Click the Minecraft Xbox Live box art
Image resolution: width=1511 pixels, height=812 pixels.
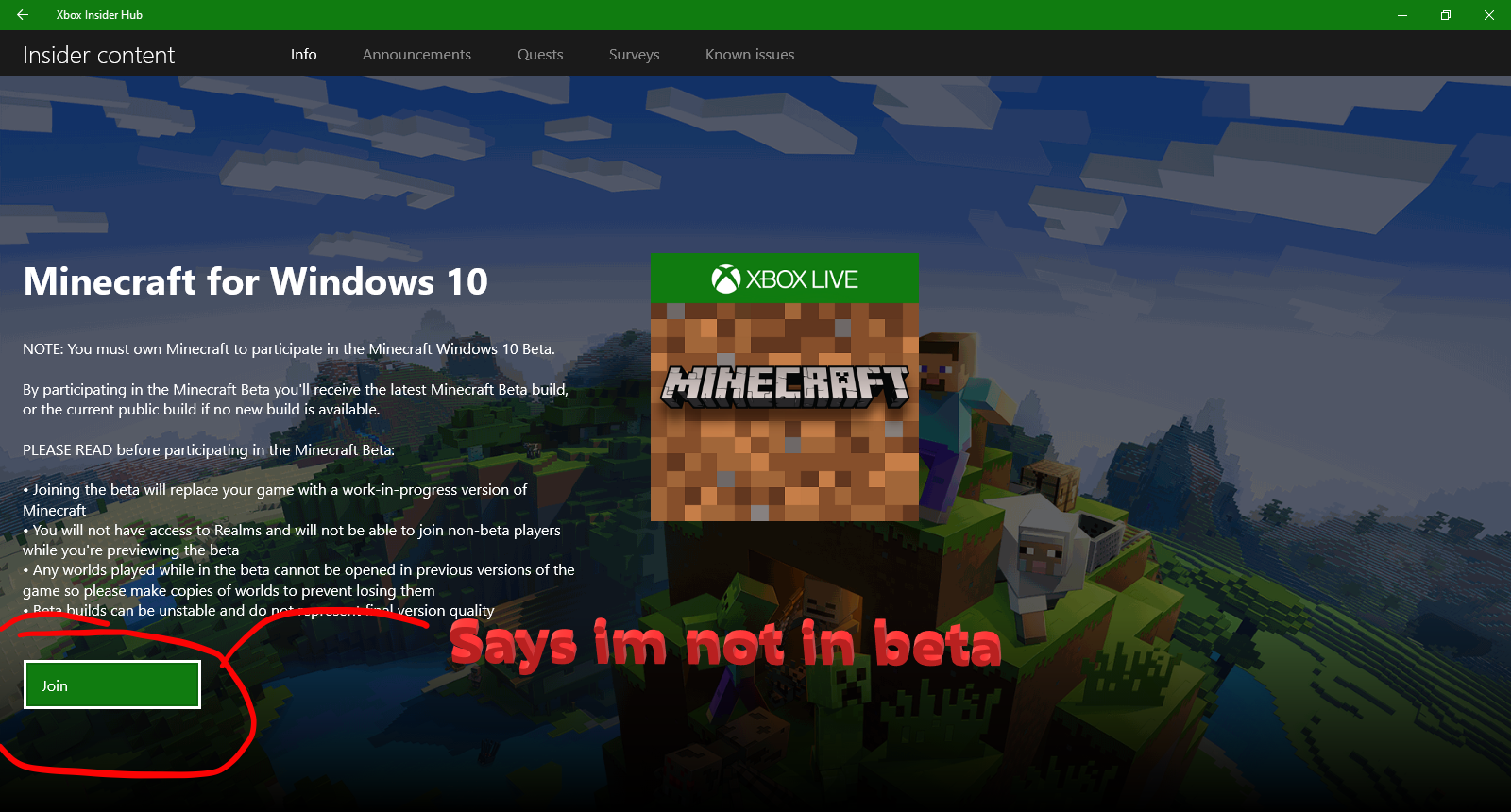click(x=785, y=387)
